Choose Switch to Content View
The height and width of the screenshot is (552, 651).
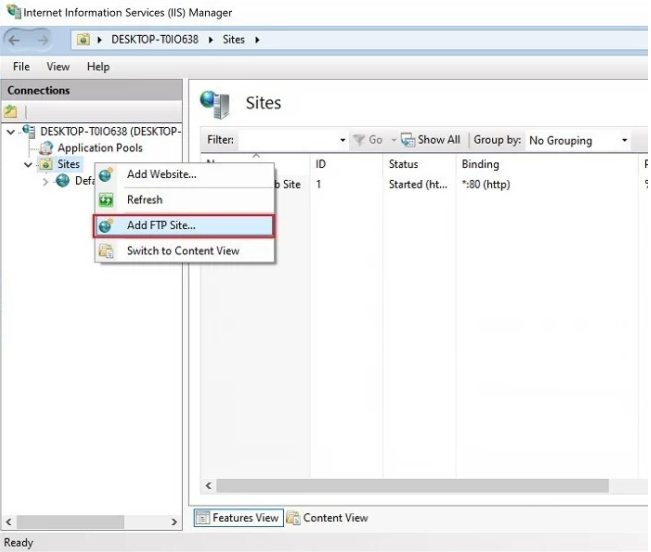pyautogui.click(x=184, y=251)
